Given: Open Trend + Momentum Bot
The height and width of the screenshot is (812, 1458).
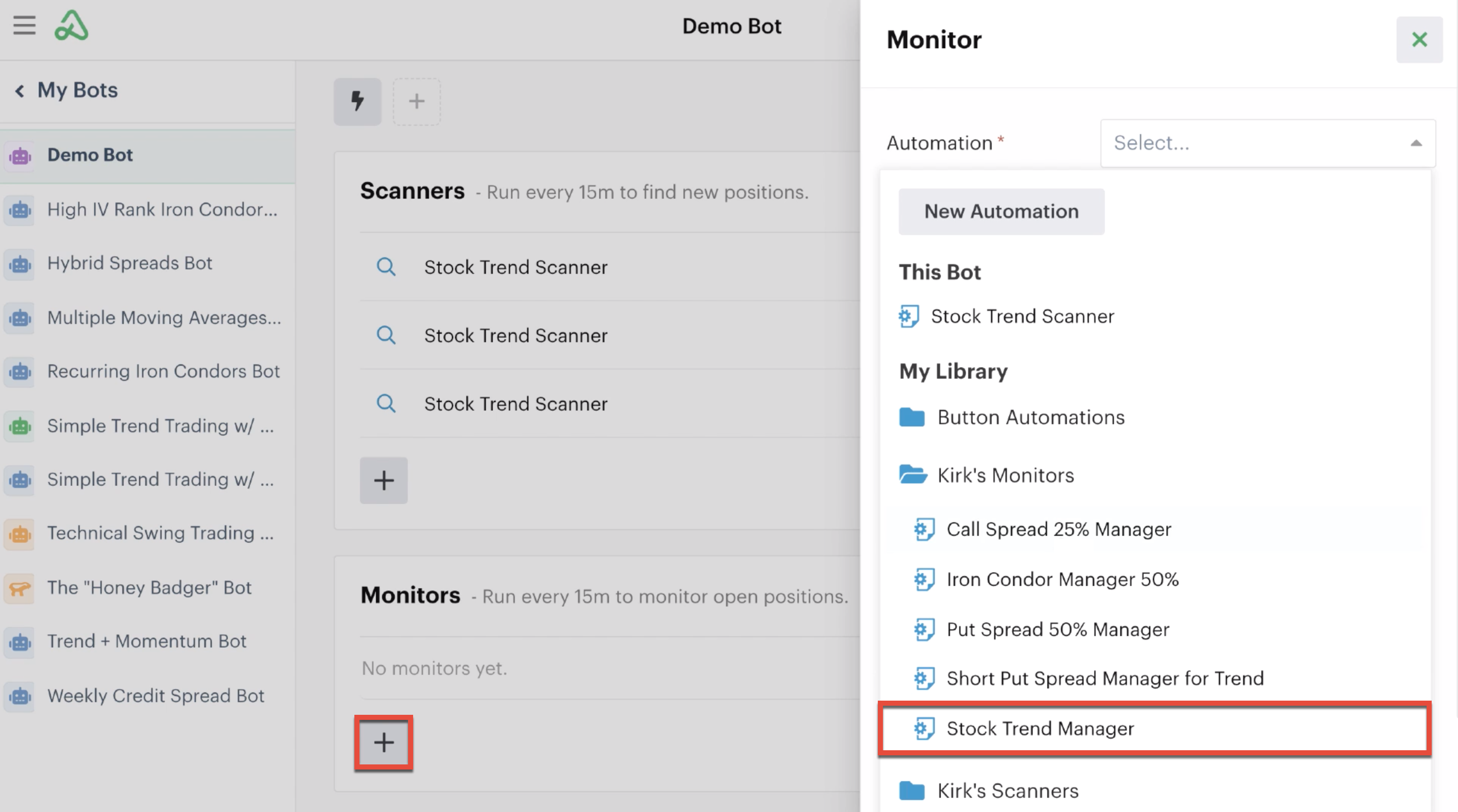Looking at the screenshot, I should tap(147, 642).
